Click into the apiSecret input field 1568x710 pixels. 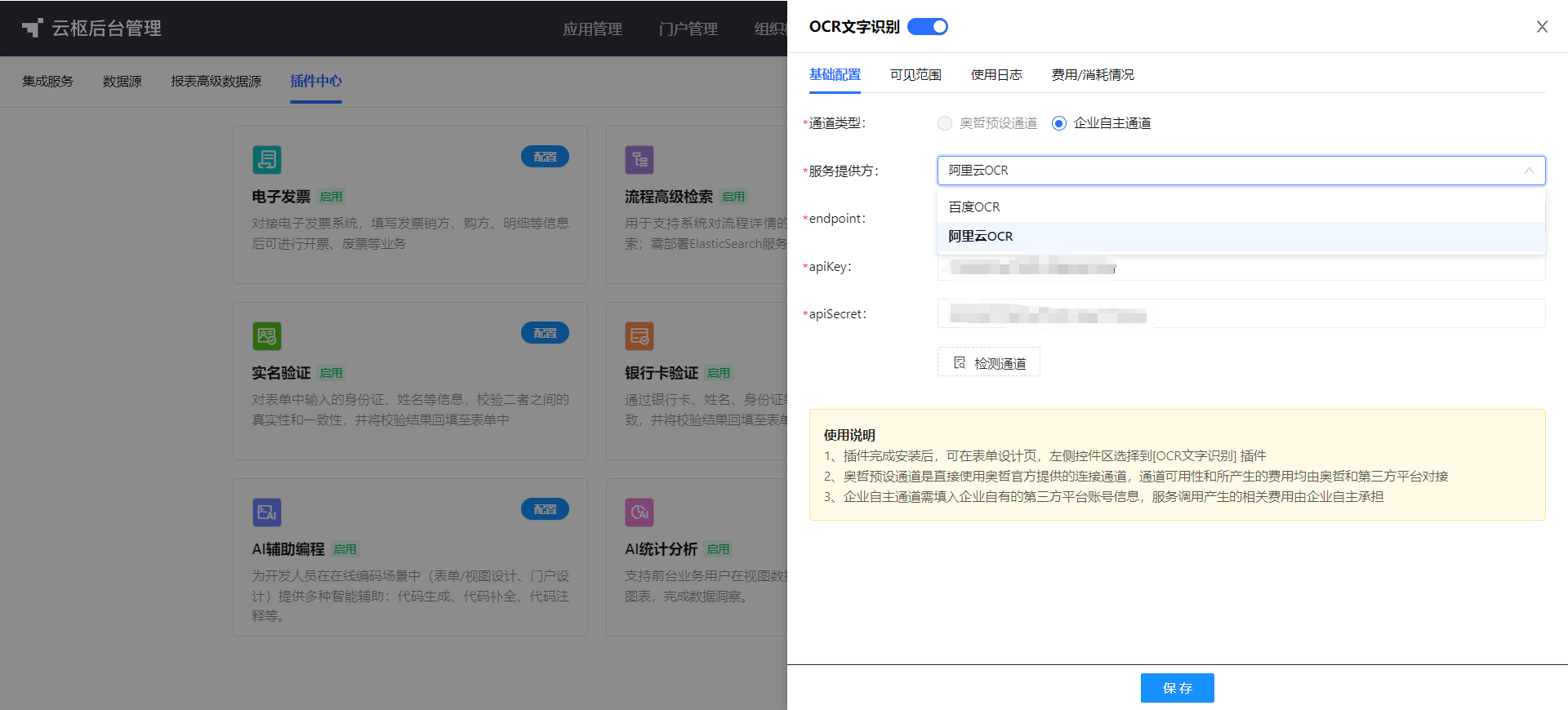1241,314
